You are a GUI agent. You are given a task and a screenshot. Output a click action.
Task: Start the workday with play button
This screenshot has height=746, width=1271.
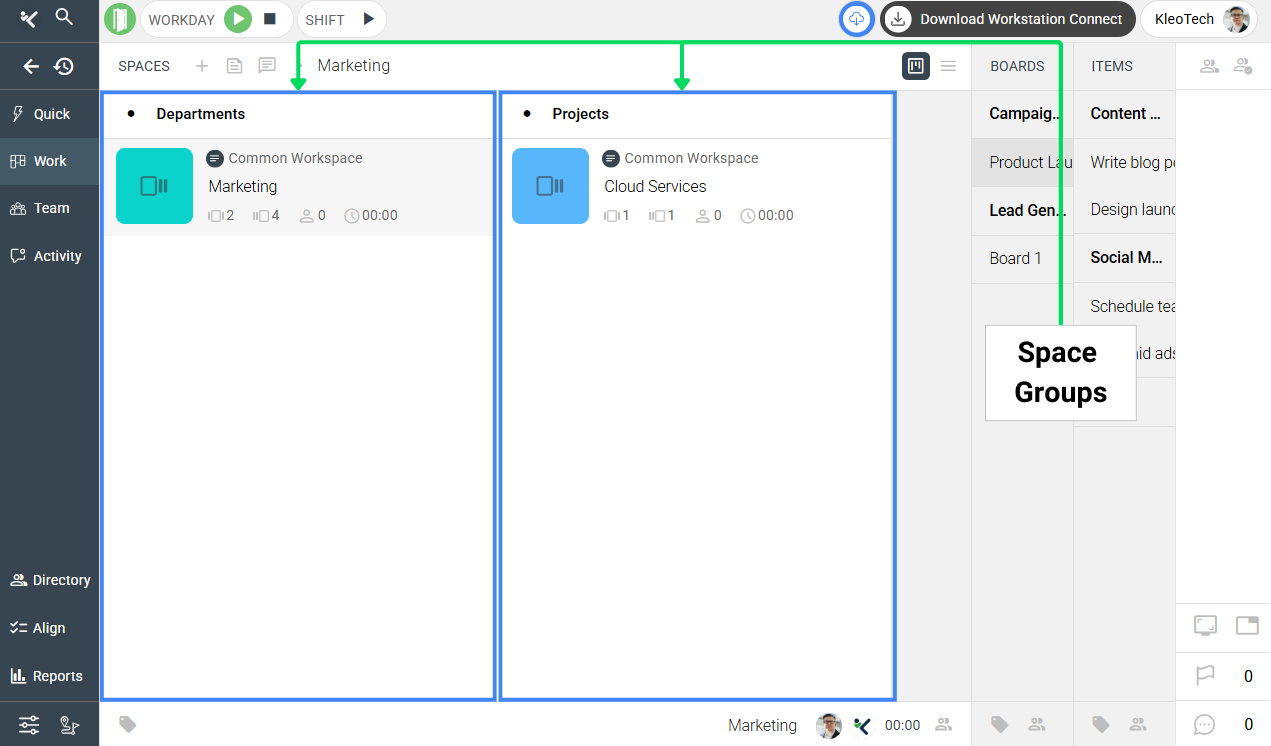coord(238,19)
